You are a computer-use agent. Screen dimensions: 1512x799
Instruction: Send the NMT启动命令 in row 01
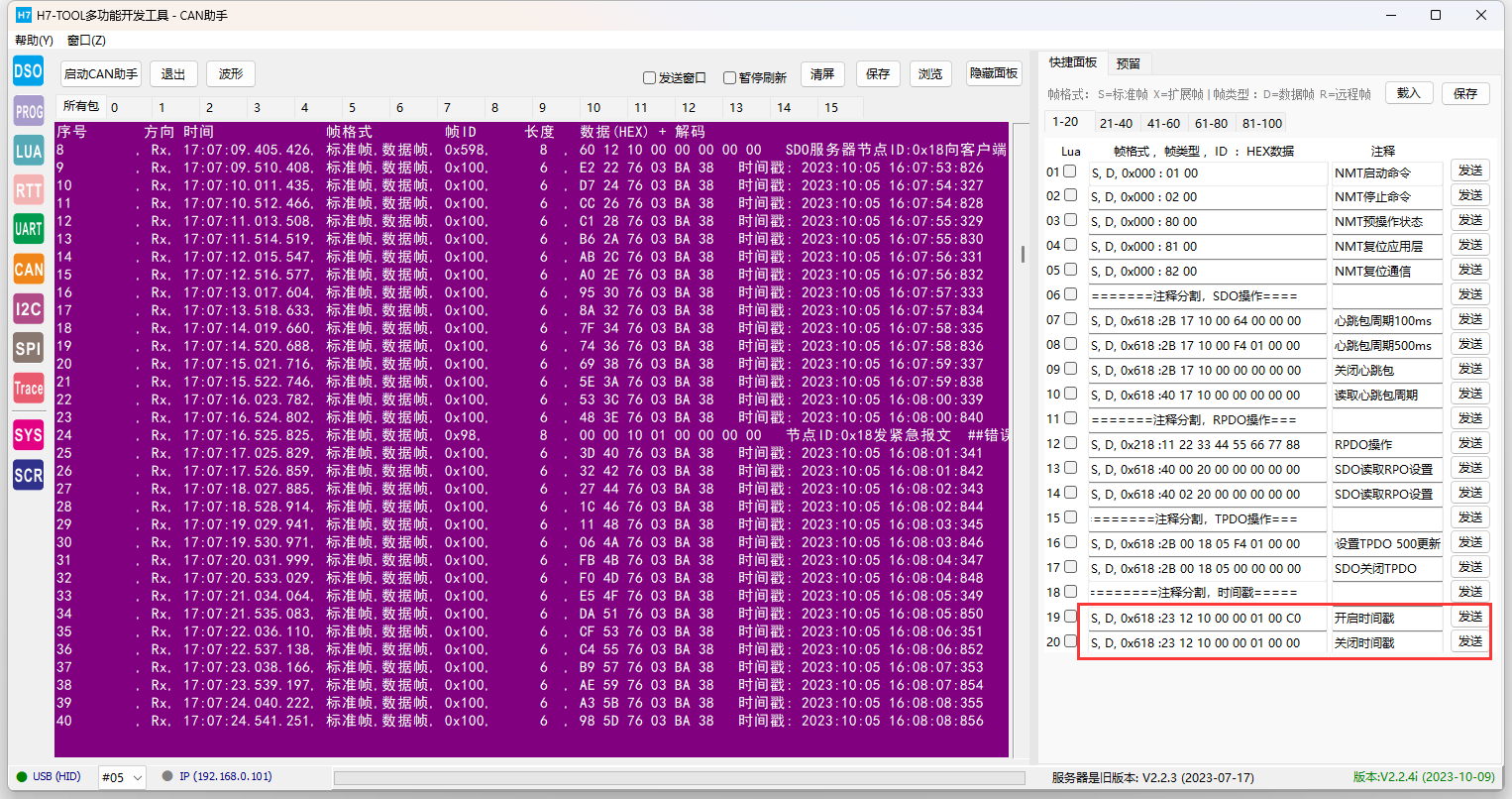pyautogui.click(x=1470, y=171)
